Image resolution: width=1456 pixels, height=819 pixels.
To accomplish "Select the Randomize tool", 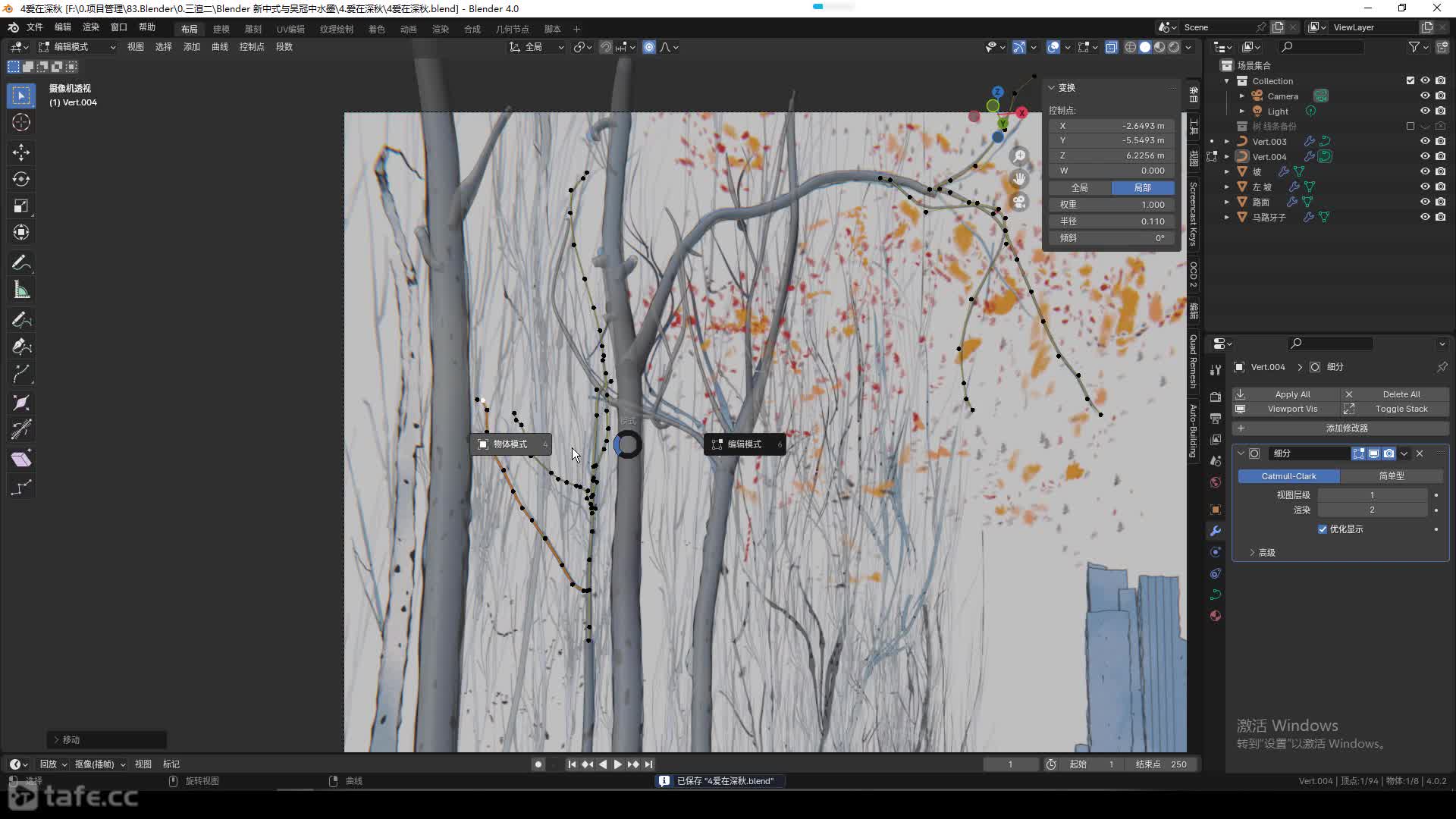I will [x=21, y=487].
